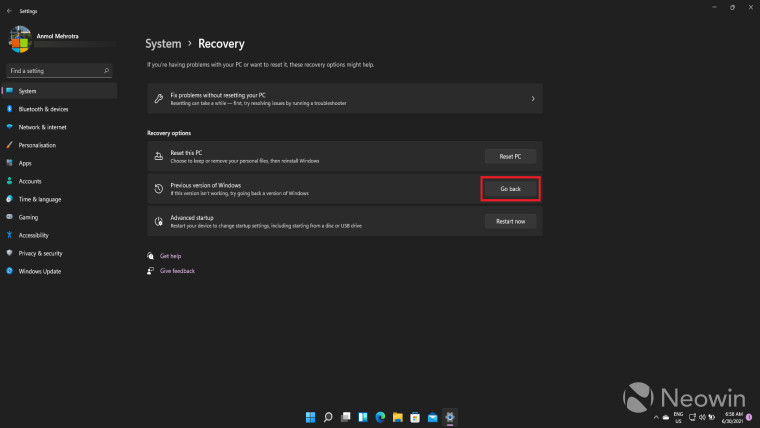Click the Reset PC button
This screenshot has height=428, width=760.
[510, 157]
